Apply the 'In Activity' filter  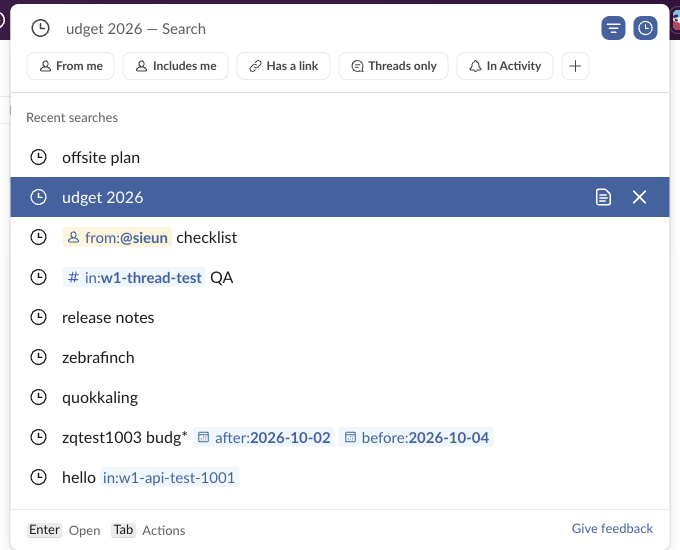[x=505, y=66]
